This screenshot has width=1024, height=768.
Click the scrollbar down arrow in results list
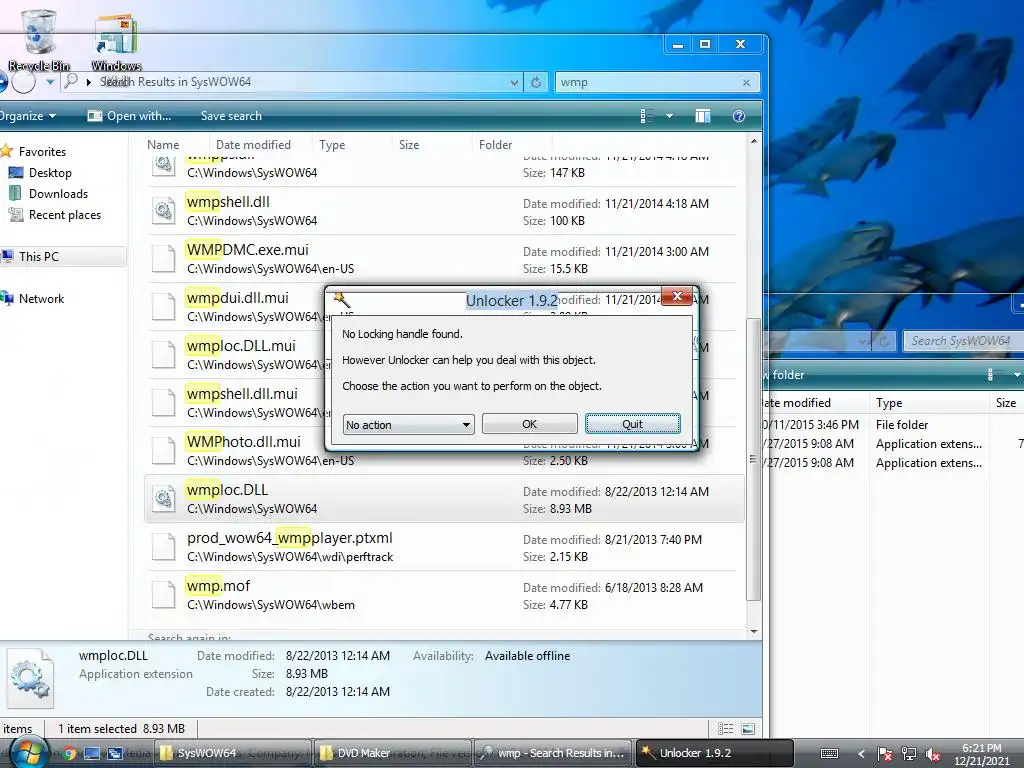(x=754, y=631)
